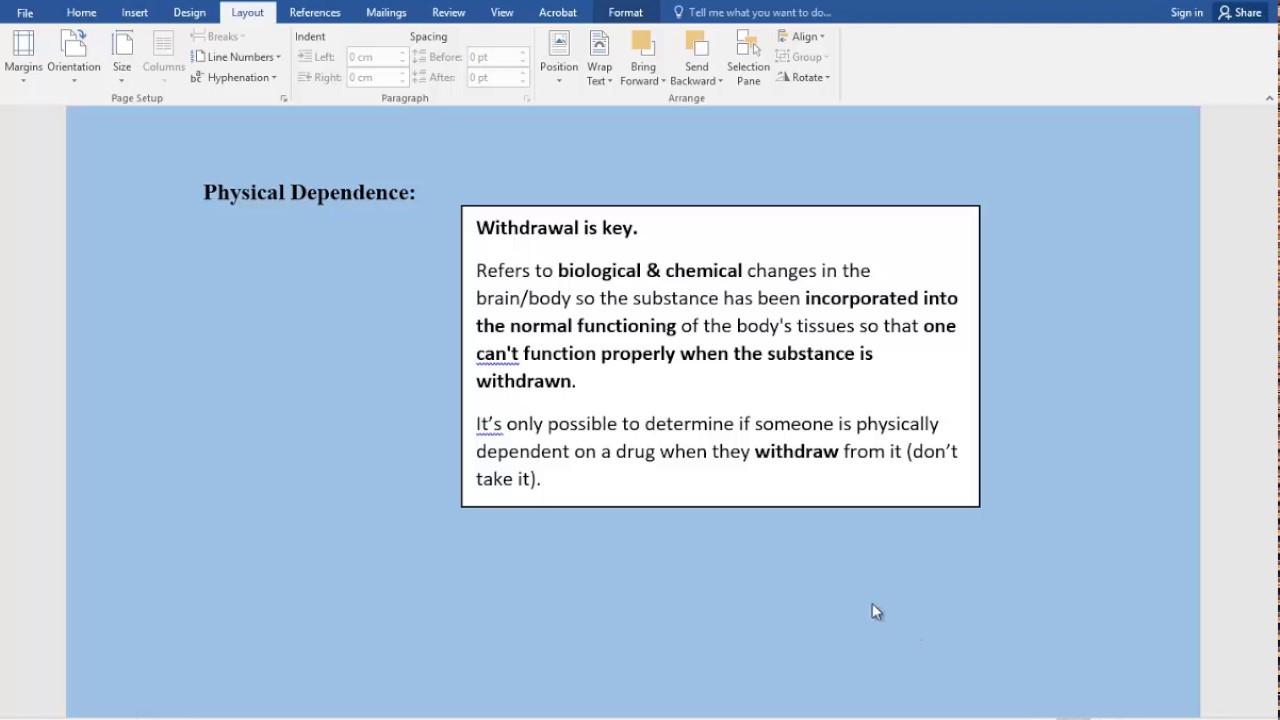Open the object Position gallery
The width and height of the screenshot is (1280, 720).
[559, 57]
